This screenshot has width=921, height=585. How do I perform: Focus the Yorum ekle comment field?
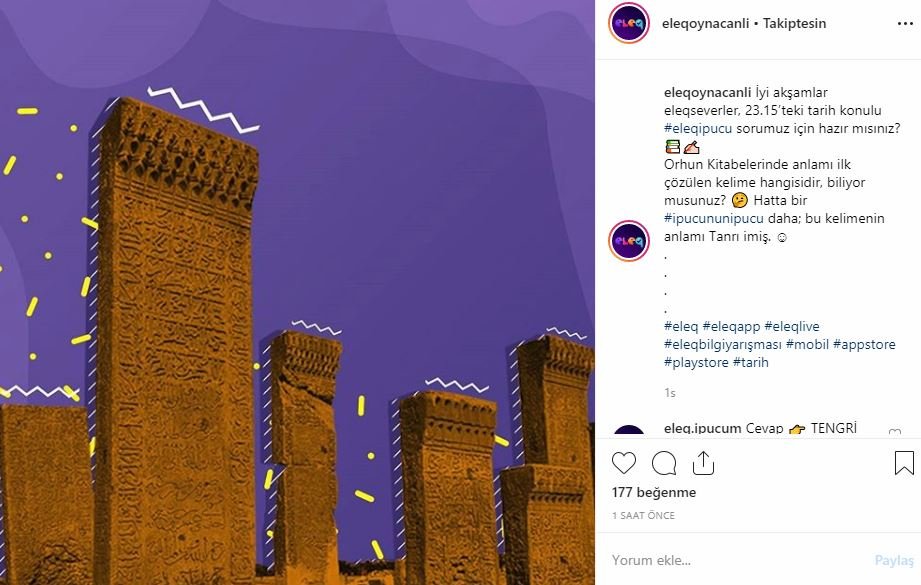coord(740,560)
